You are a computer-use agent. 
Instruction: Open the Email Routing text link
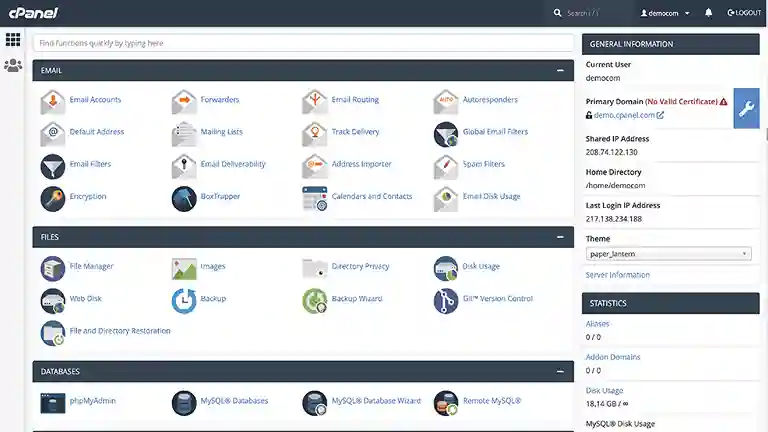coord(355,99)
